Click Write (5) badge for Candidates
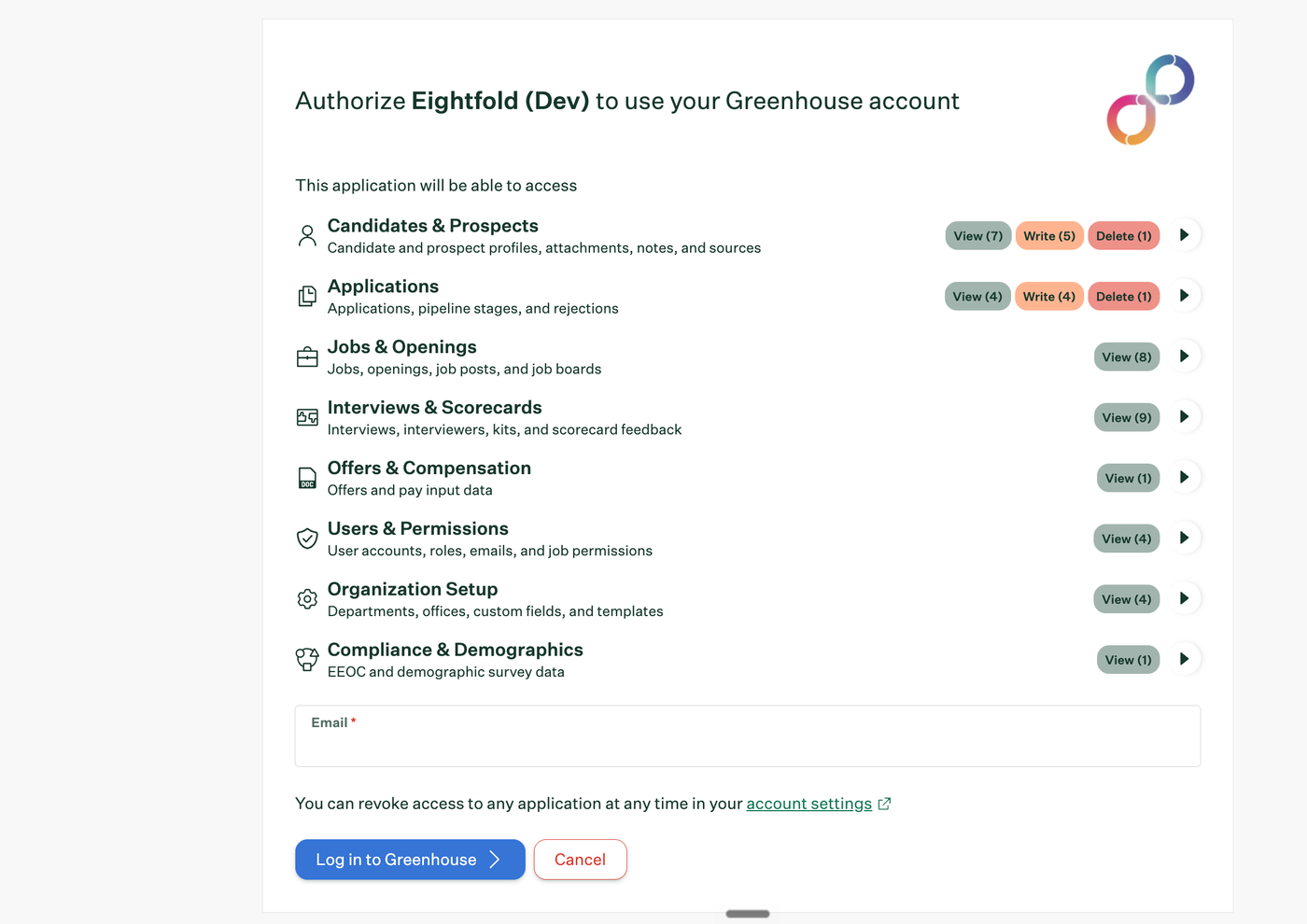The image size is (1307, 924). (x=1049, y=236)
